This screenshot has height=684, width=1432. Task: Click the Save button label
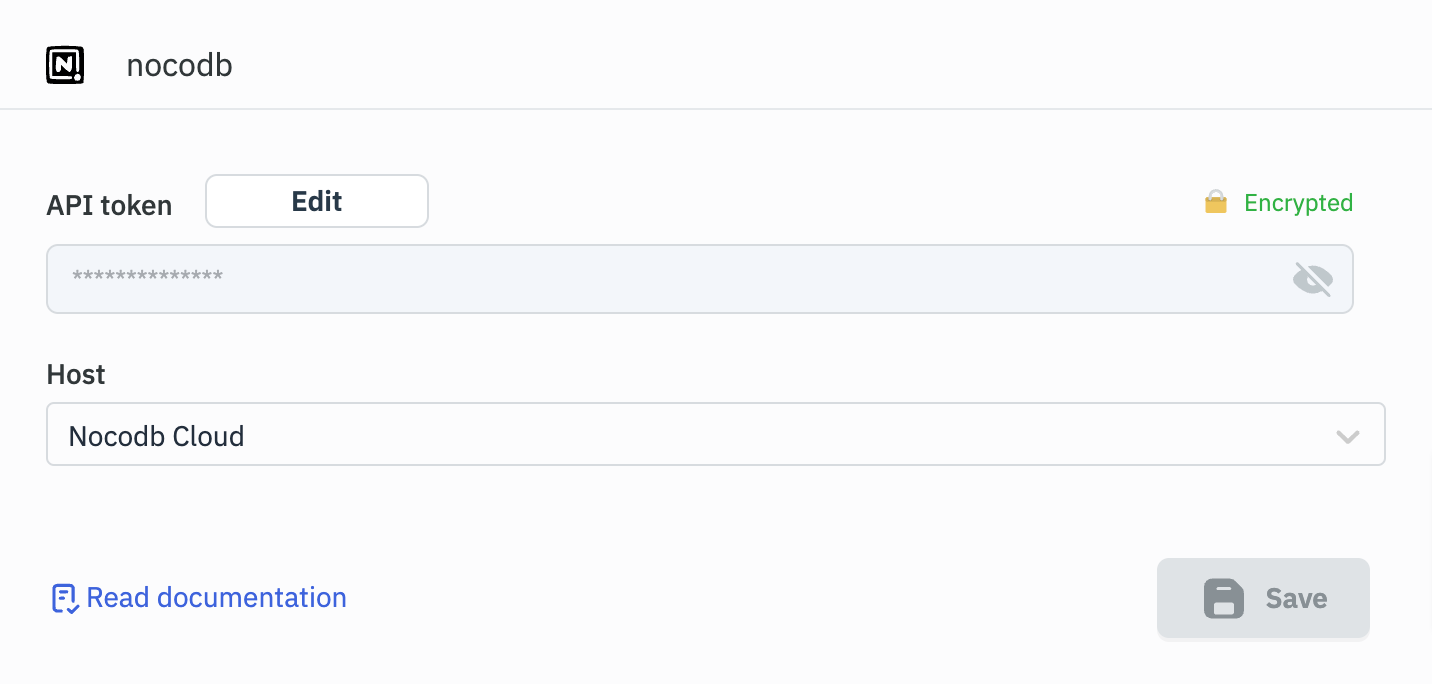click(1296, 599)
